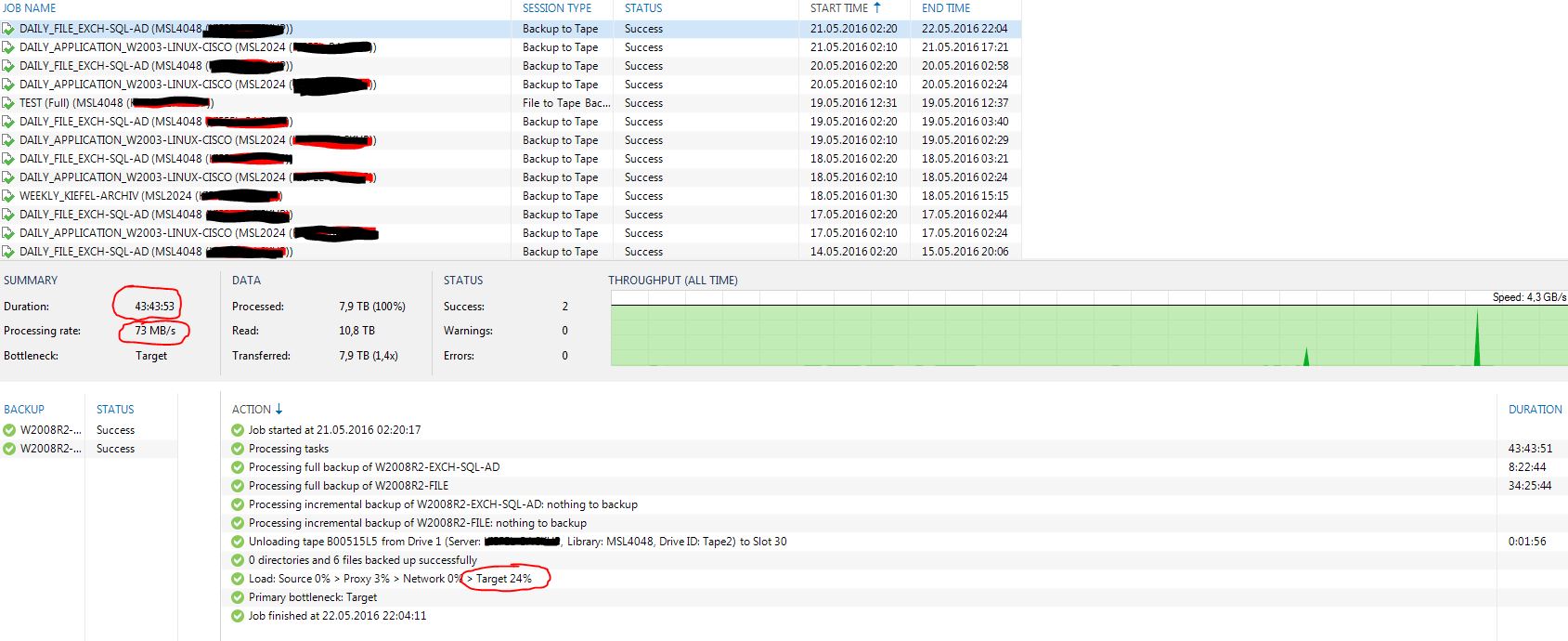
Task: Click the job icon of TEST (Full) row
Action: pos(9,103)
